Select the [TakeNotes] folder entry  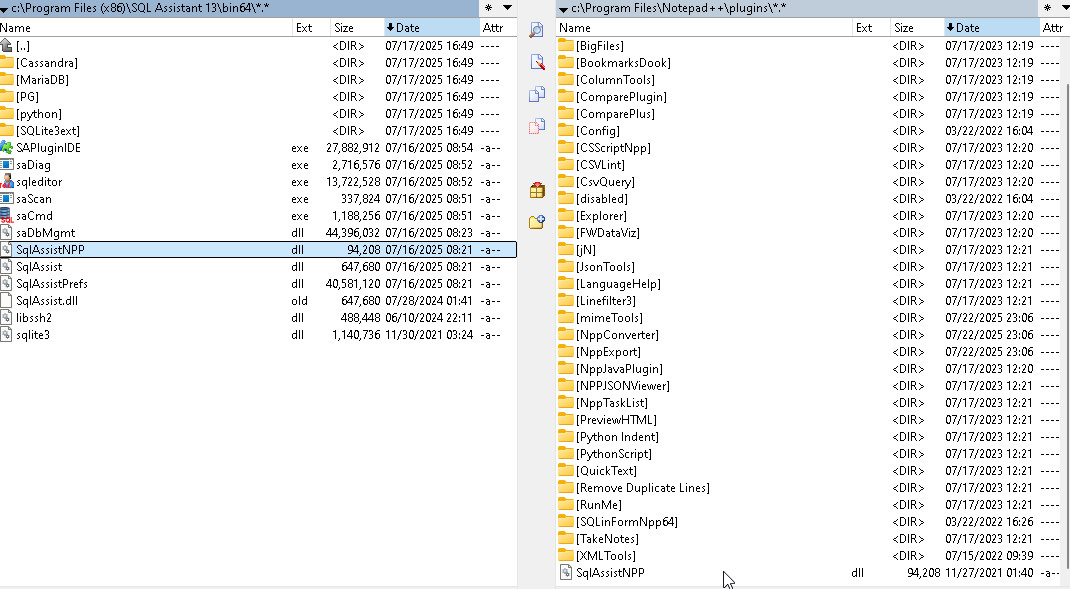click(809, 538)
